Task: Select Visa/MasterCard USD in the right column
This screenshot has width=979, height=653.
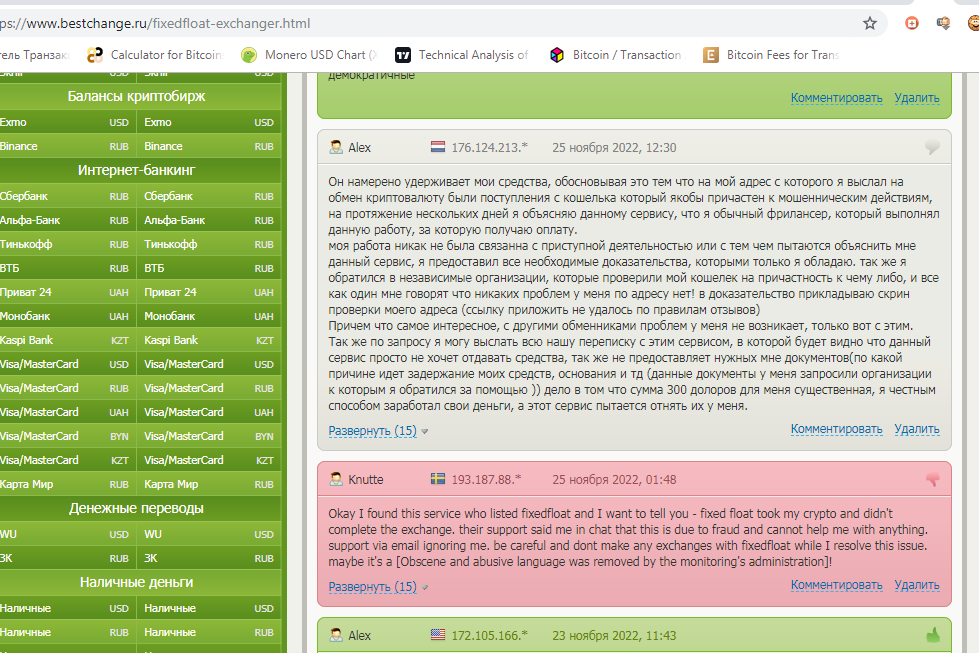Action: point(209,364)
